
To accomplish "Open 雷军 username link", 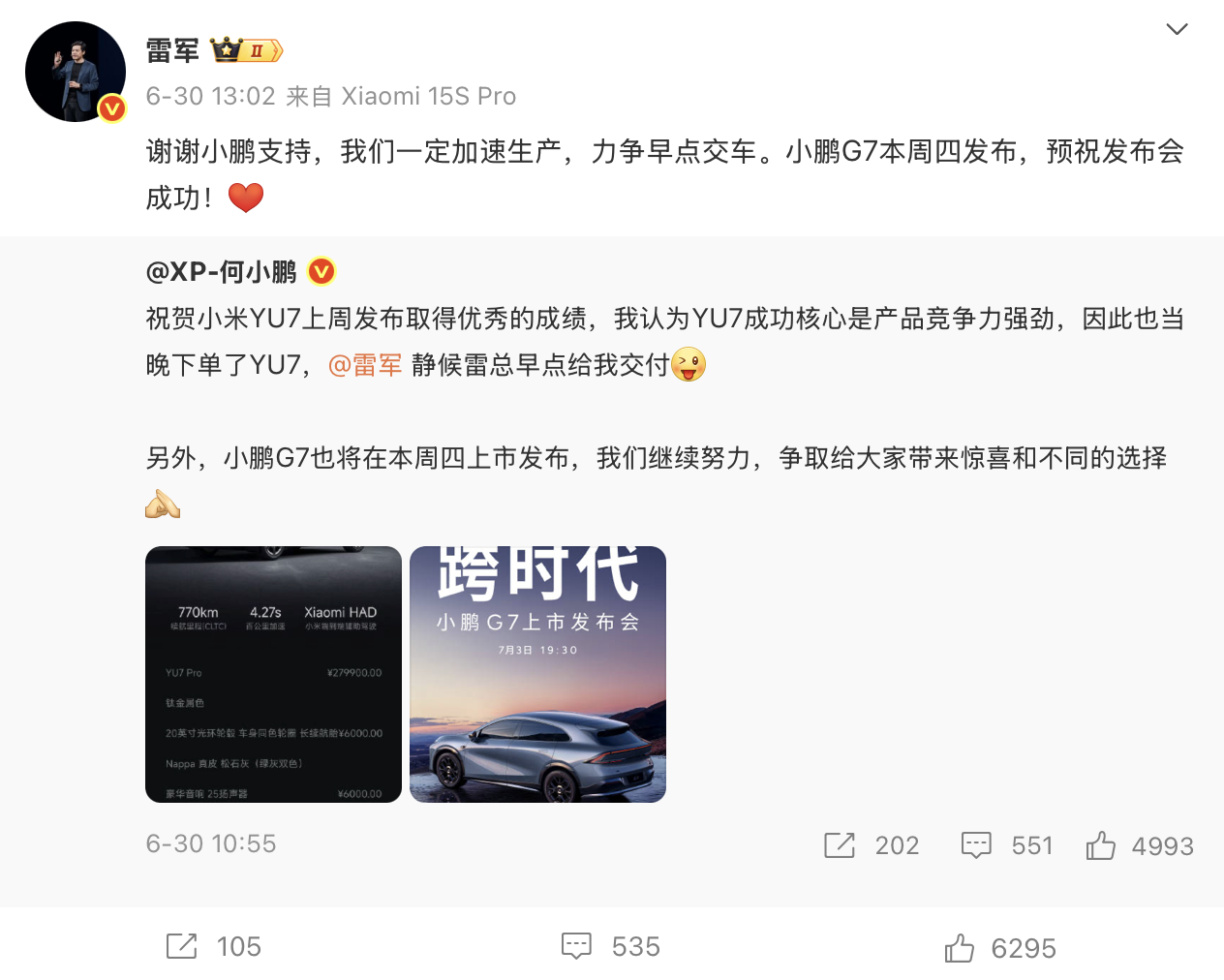I will coord(172,50).
